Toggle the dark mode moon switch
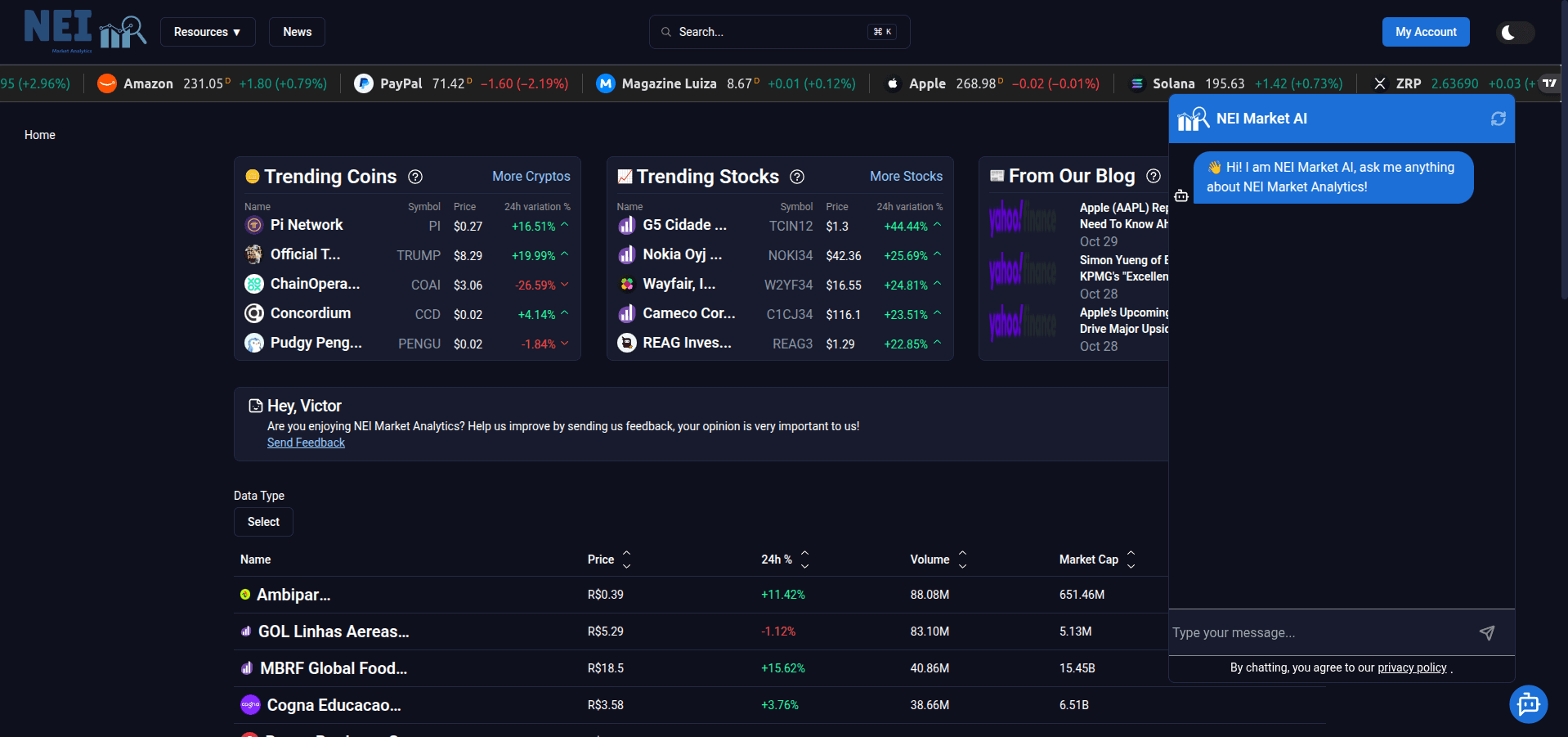Viewport: 1568px width, 737px height. click(1513, 32)
